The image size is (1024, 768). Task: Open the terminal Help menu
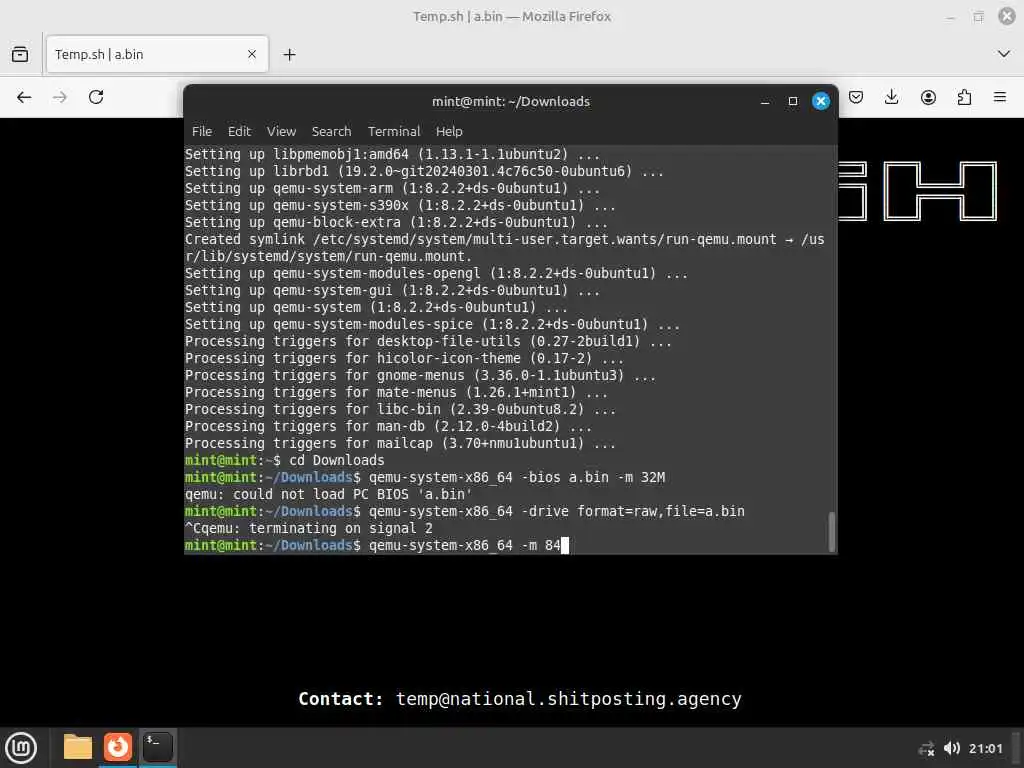pos(449,131)
